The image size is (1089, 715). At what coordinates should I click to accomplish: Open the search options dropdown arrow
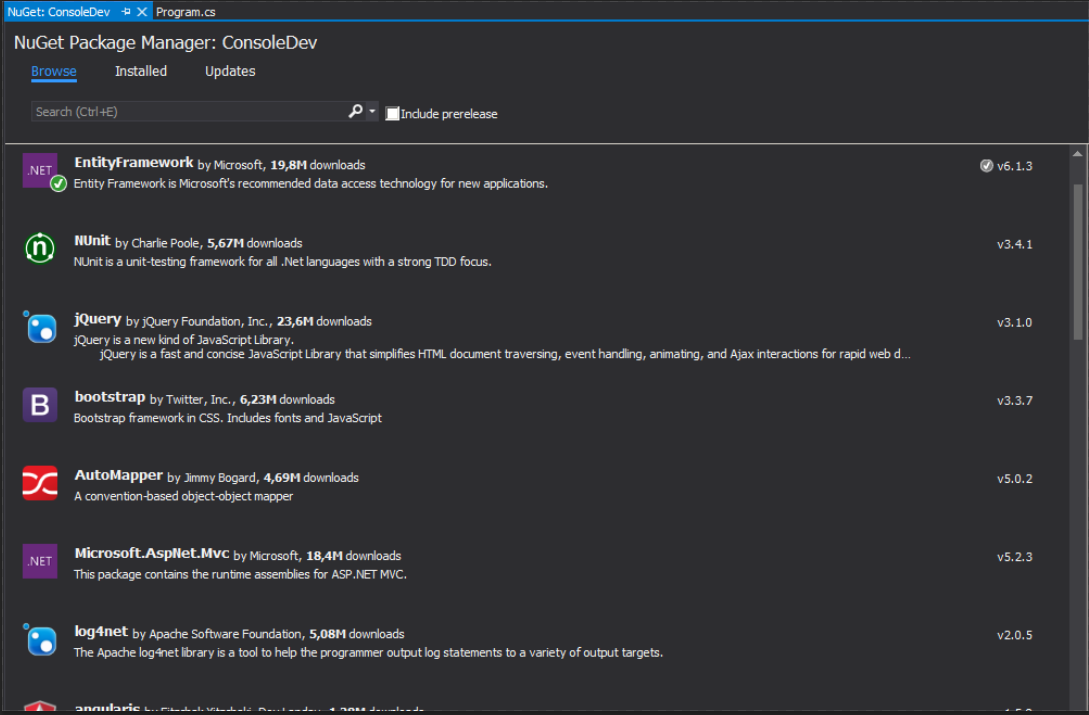[372, 110]
